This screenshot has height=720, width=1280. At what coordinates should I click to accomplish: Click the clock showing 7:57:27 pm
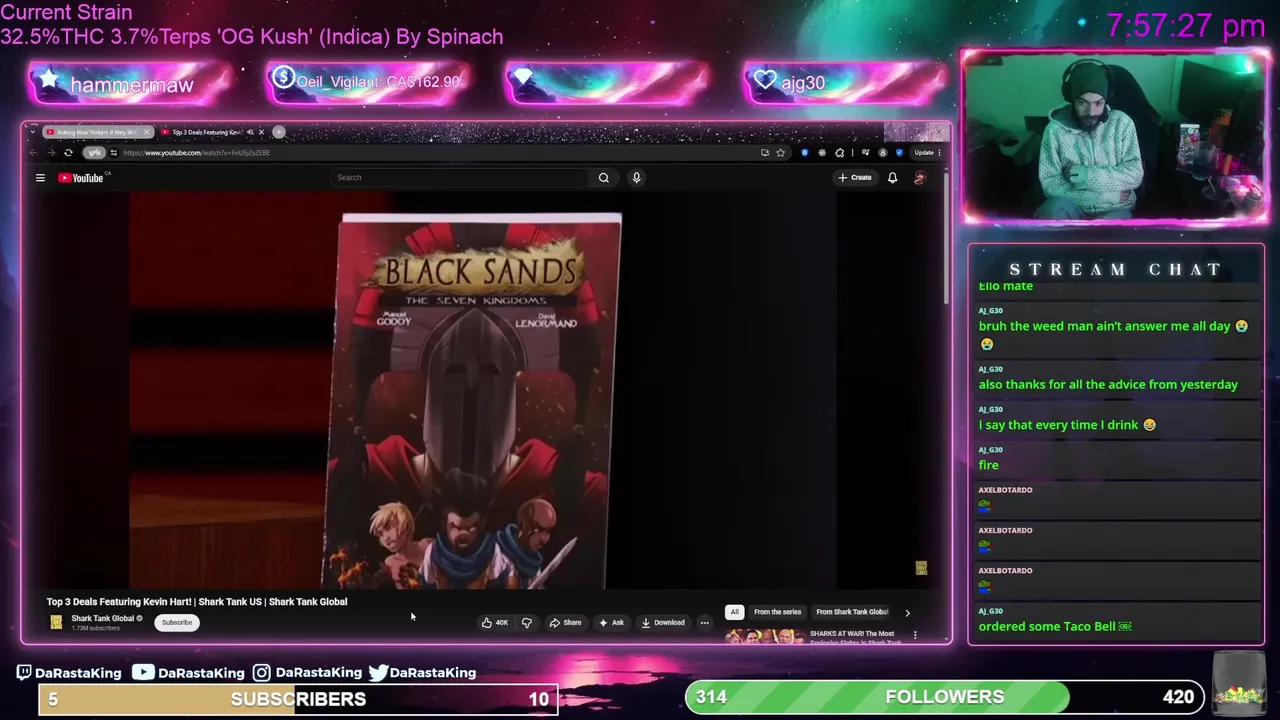click(x=1186, y=26)
